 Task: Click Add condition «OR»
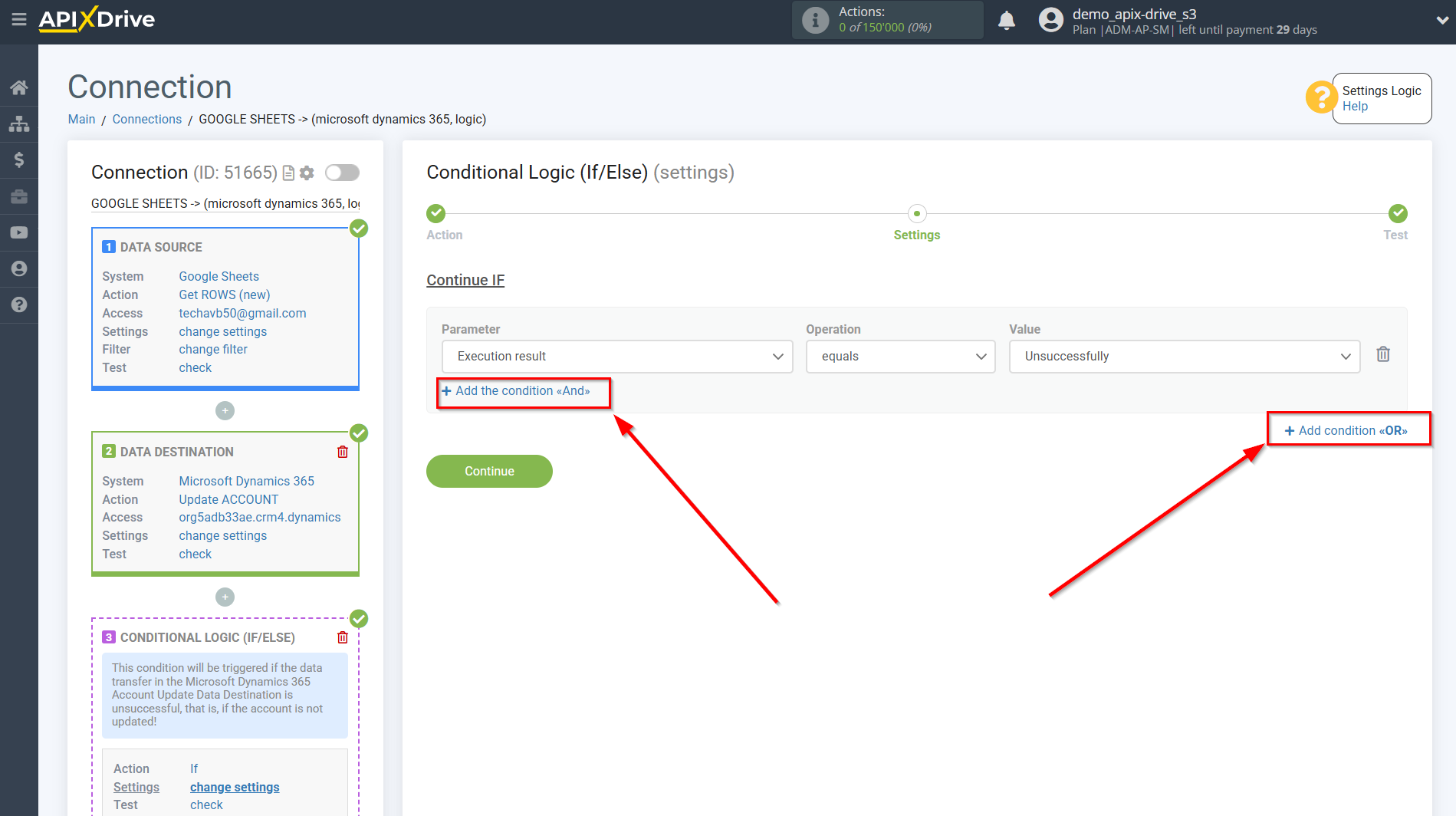(1346, 431)
